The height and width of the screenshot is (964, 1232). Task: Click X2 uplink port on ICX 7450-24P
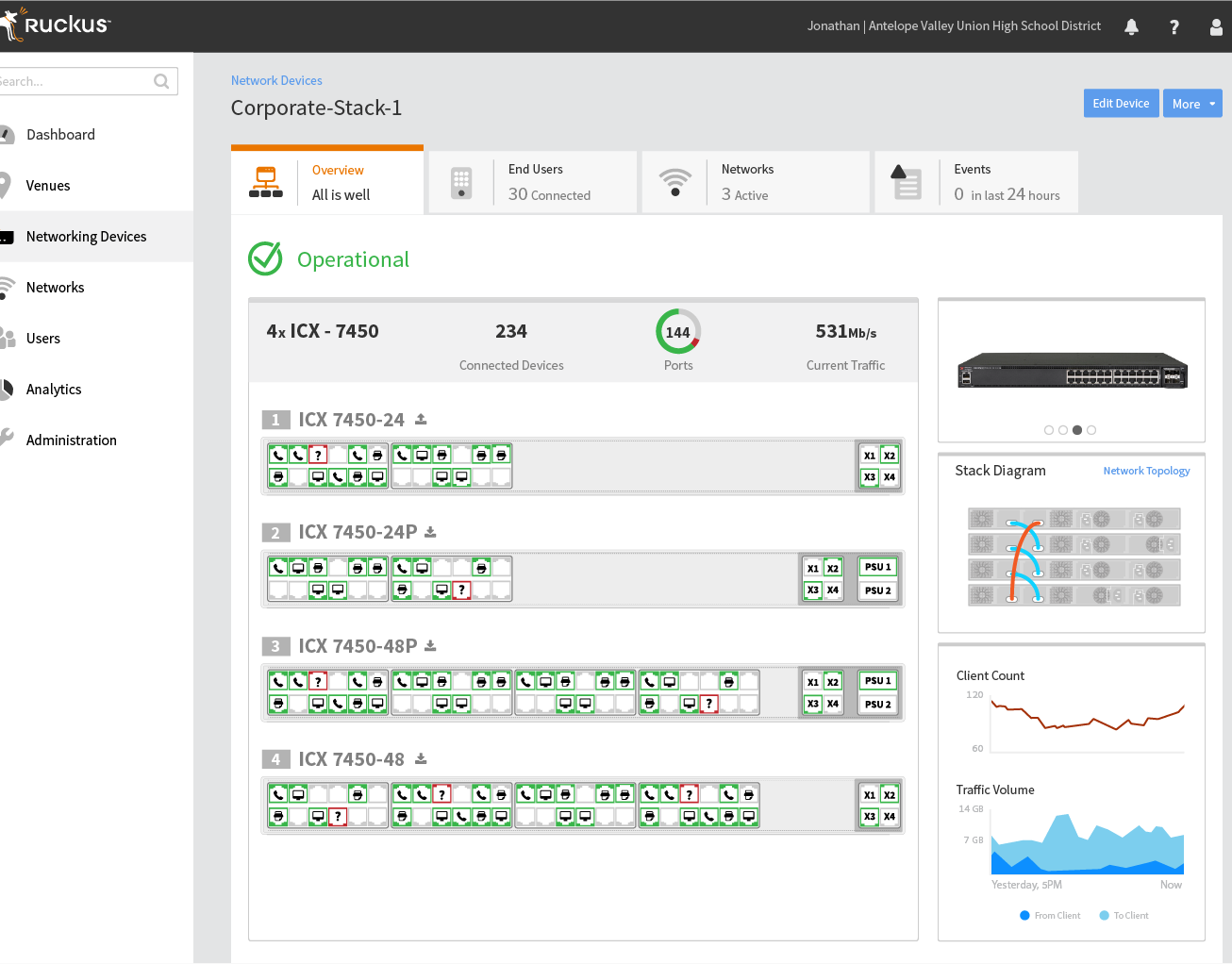click(x=833, y=569)
